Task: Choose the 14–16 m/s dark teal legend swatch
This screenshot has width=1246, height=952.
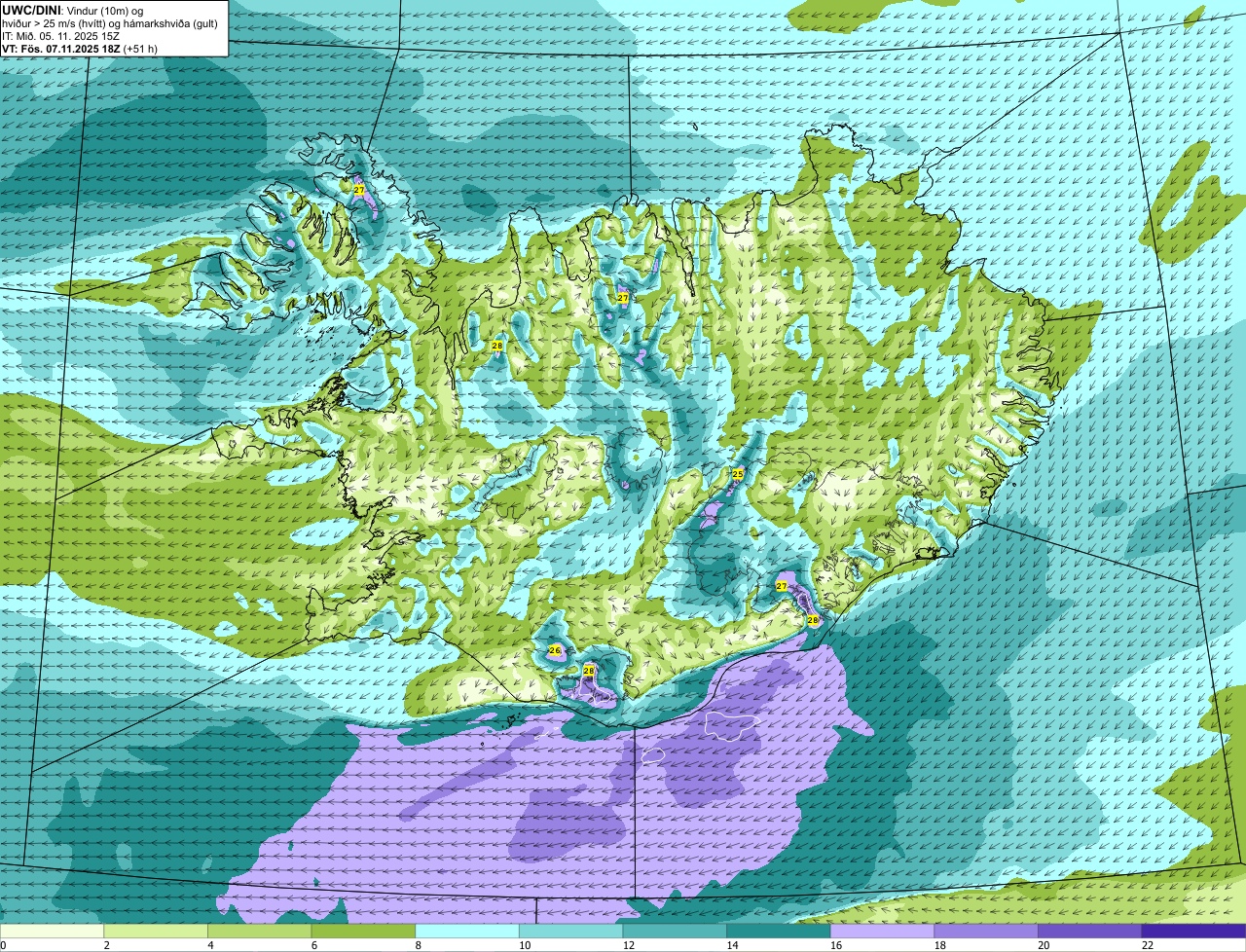Action: click(x=779, y=931)
